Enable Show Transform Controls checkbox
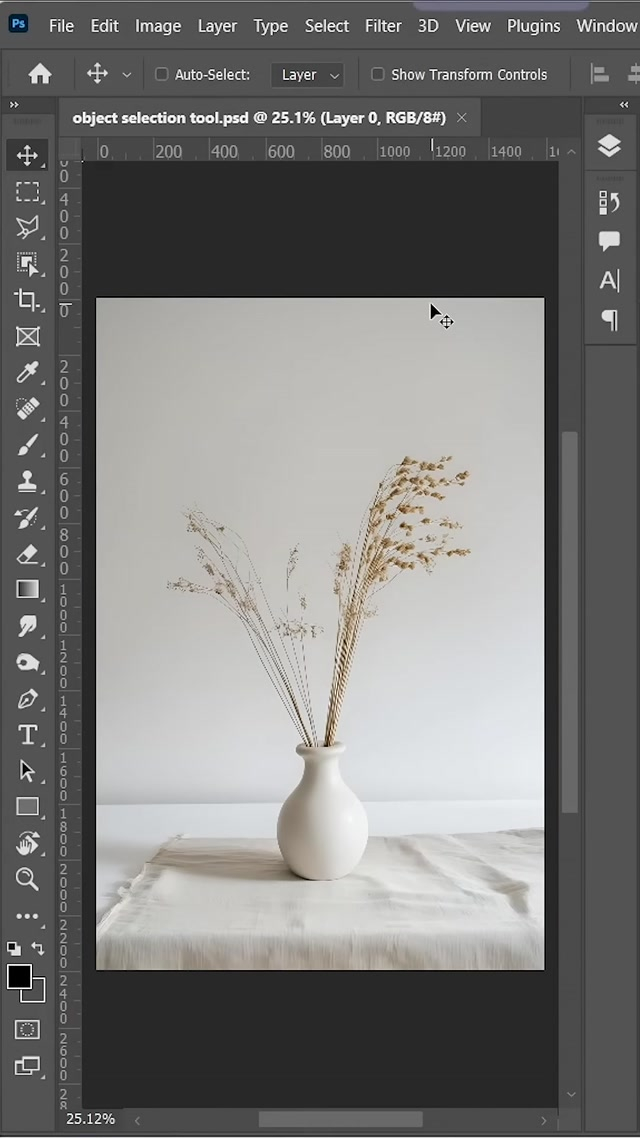Viewport: 640px width, 1138px height. point(378,74)
